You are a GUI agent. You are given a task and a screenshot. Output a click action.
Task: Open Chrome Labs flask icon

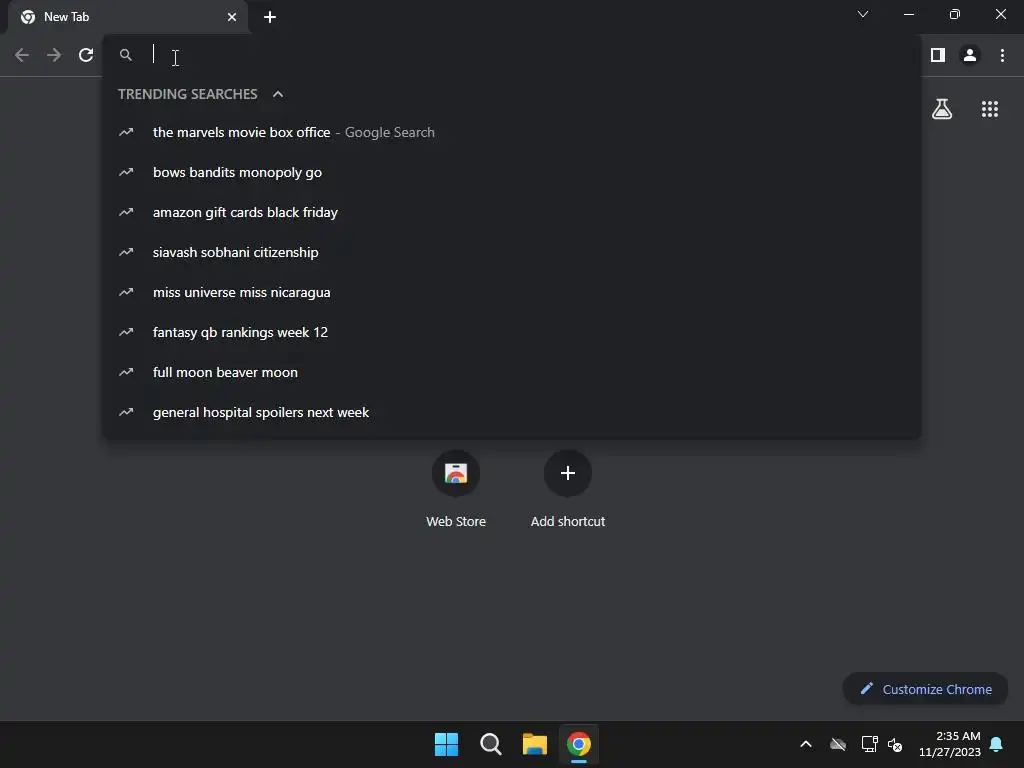942,108
